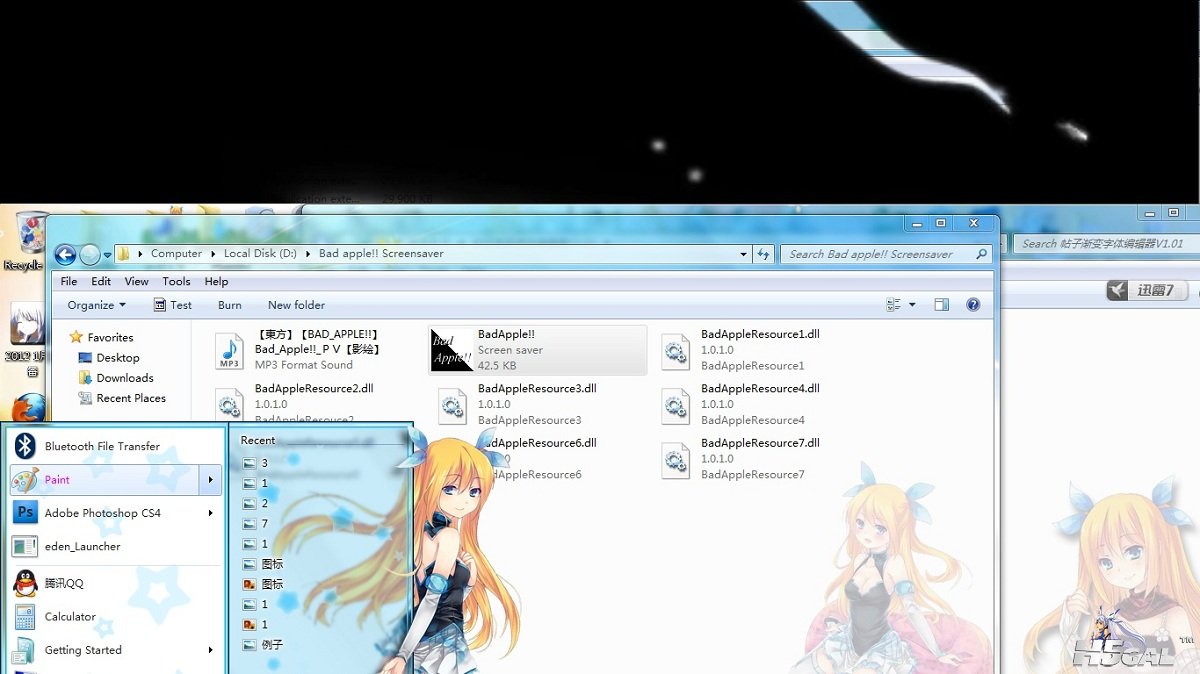Click the Calculator icon in Start menu
This screenshot has height=674, width=1200.
[25, 617]
